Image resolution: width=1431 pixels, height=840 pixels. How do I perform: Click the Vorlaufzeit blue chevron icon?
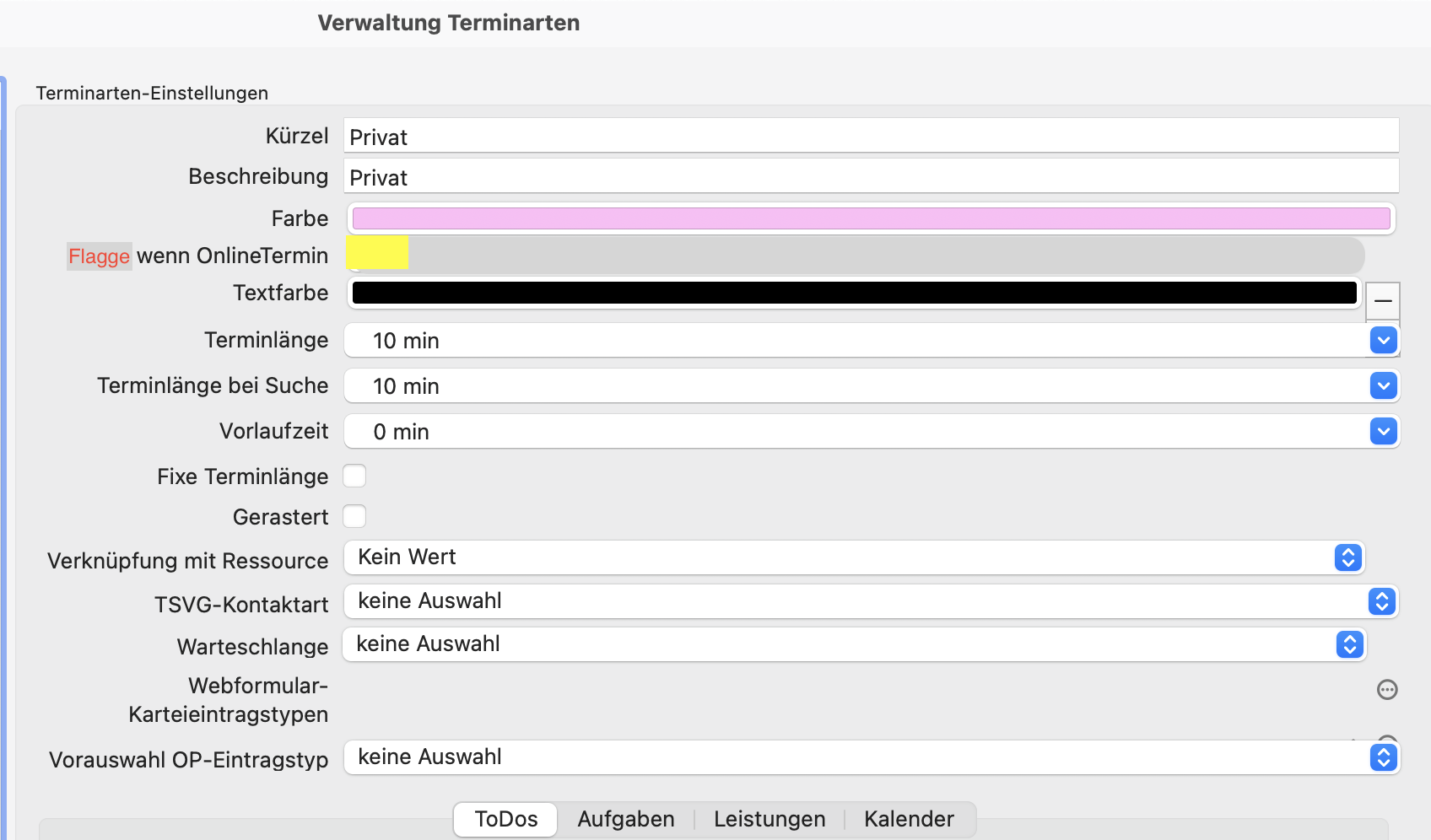pos(1383,432)
